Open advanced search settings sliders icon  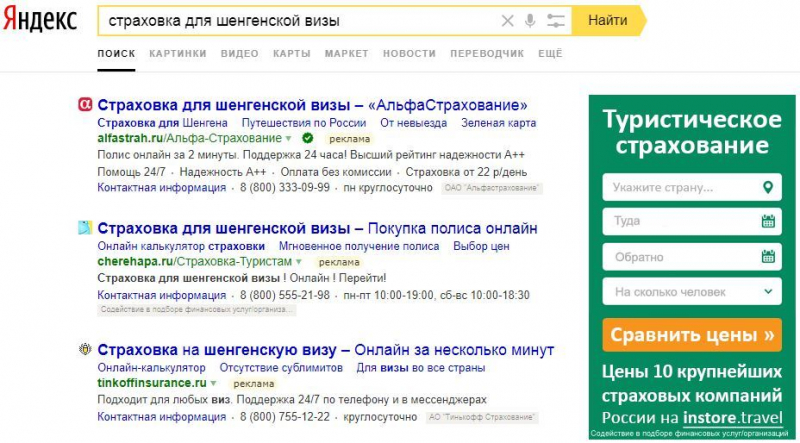pos(555,21)
